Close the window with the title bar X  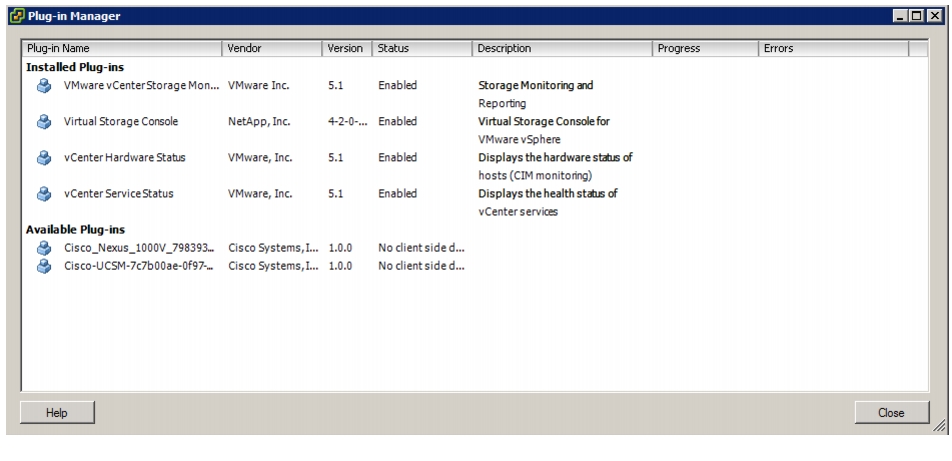pos(934,16)
